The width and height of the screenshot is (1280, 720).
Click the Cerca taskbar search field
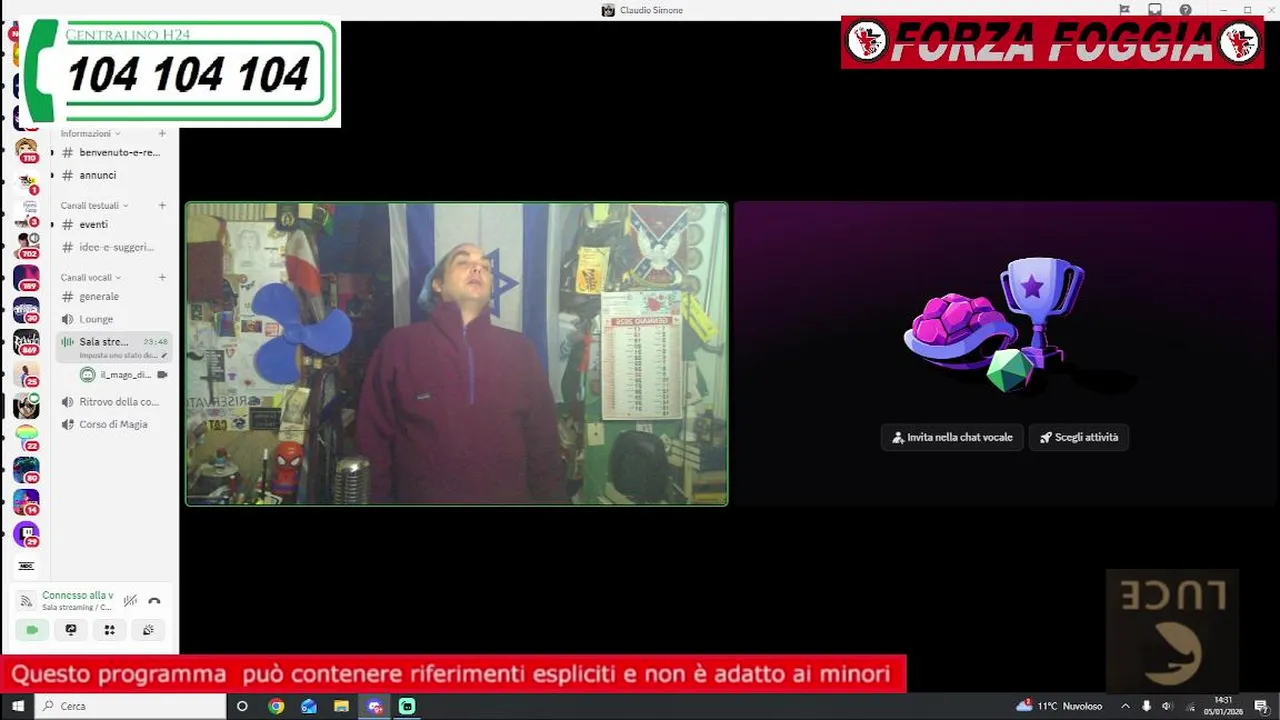131,706
